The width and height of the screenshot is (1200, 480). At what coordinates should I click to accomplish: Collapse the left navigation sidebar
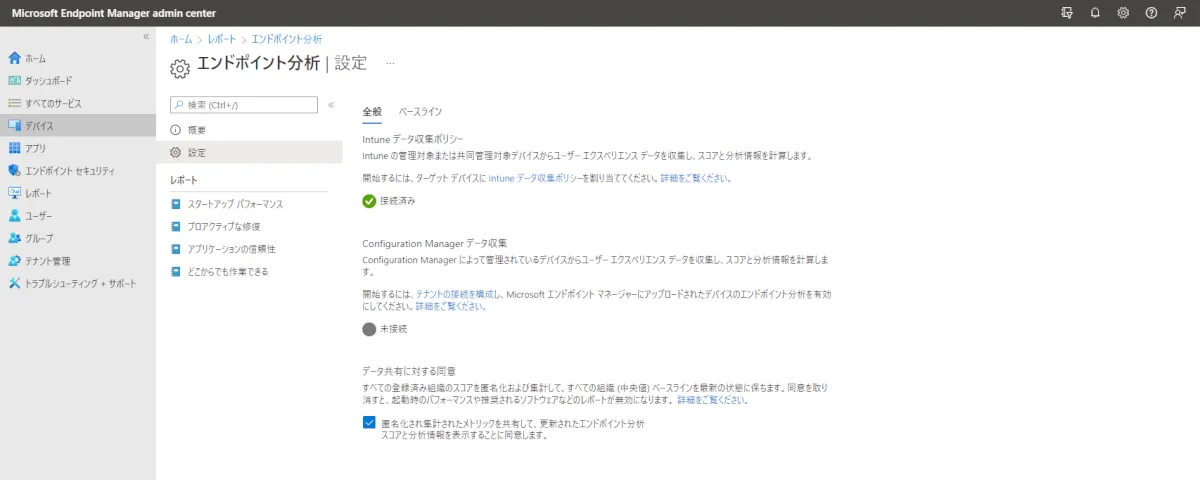coord(146,36)
